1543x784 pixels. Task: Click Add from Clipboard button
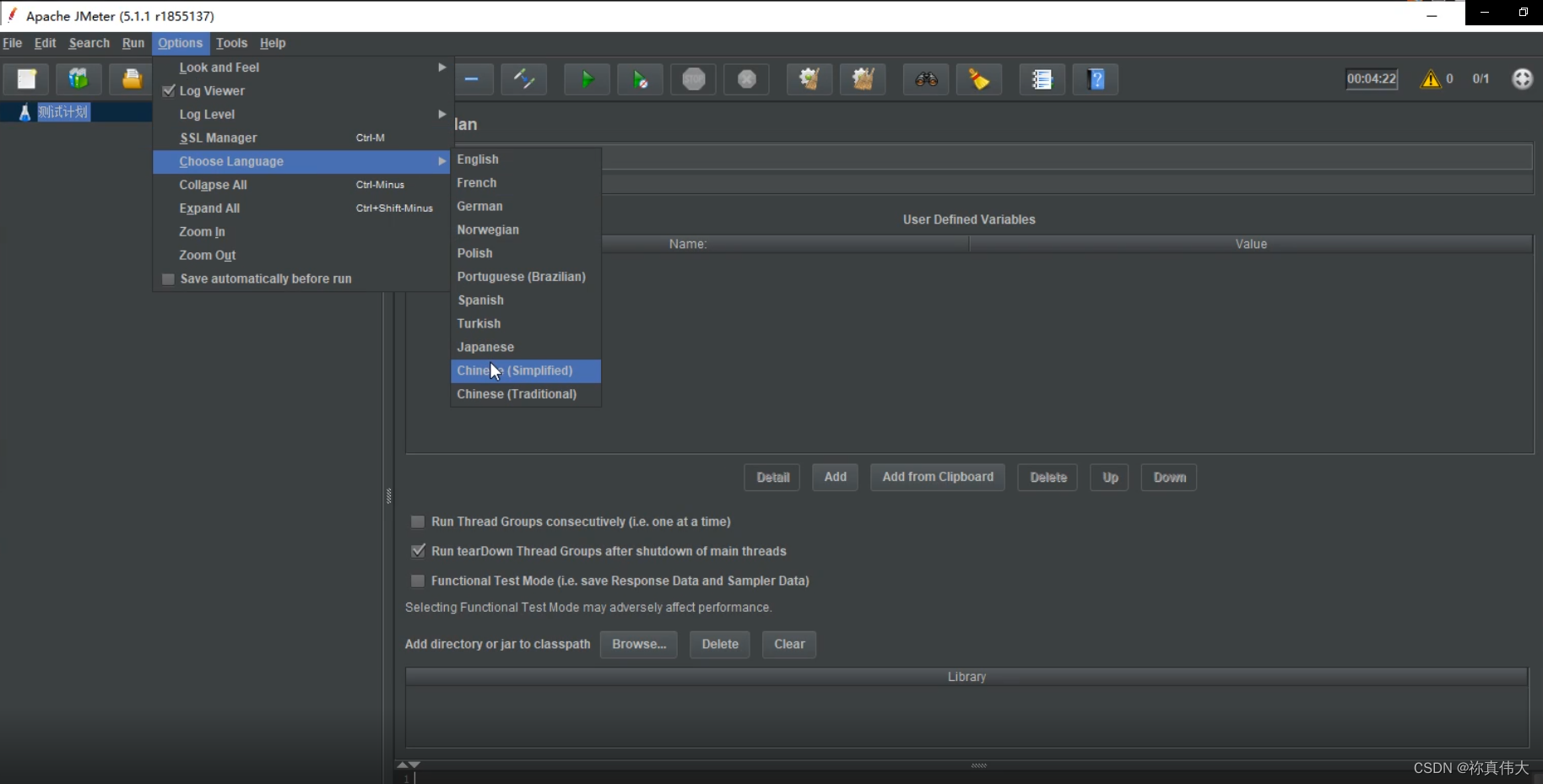[x=938, y=477]
